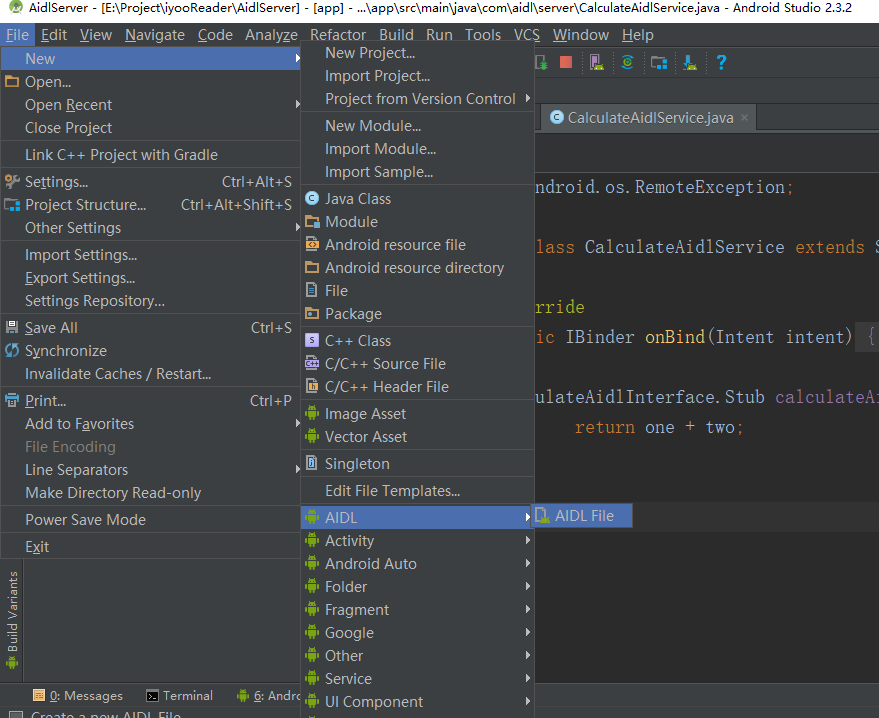Image resolution: width=879 pixels, height=718 pixels.
Task: Click the Save All floppy disk icon
Action: click(x=12, y=327)
